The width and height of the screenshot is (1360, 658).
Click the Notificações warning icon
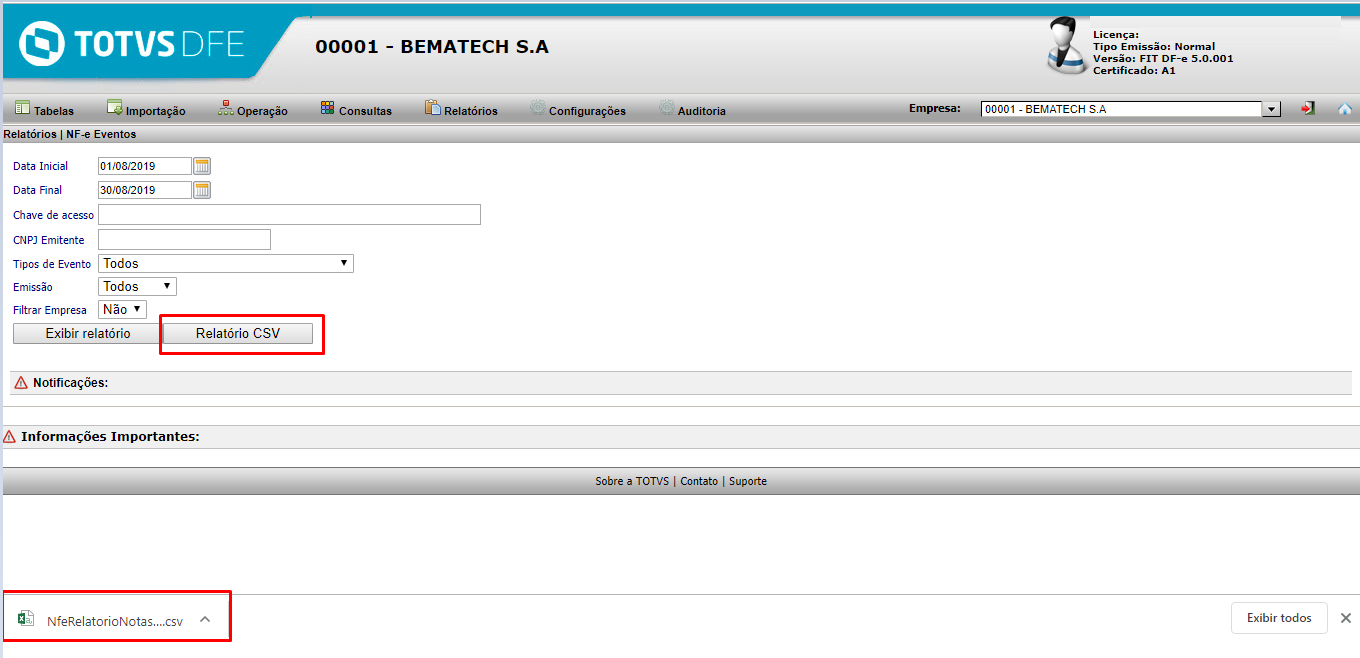(20, 383)
